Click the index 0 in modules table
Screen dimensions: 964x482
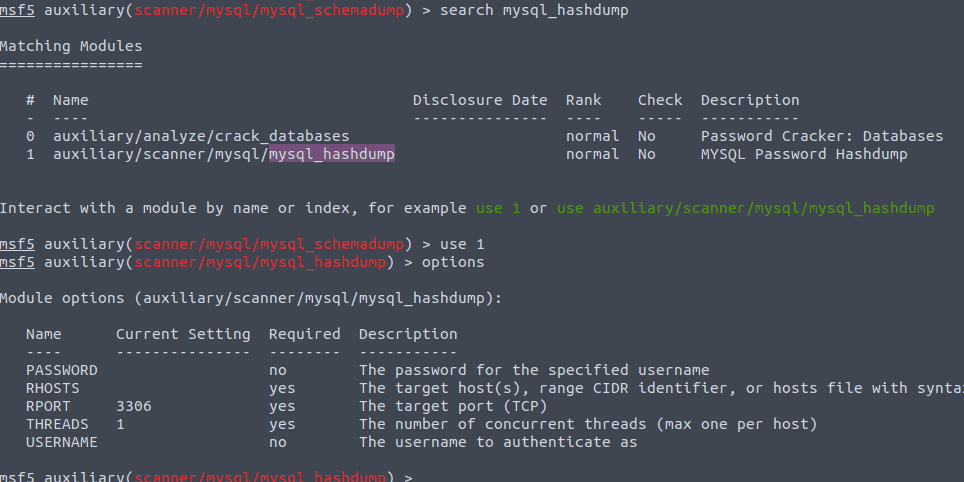tap(30, 136)
